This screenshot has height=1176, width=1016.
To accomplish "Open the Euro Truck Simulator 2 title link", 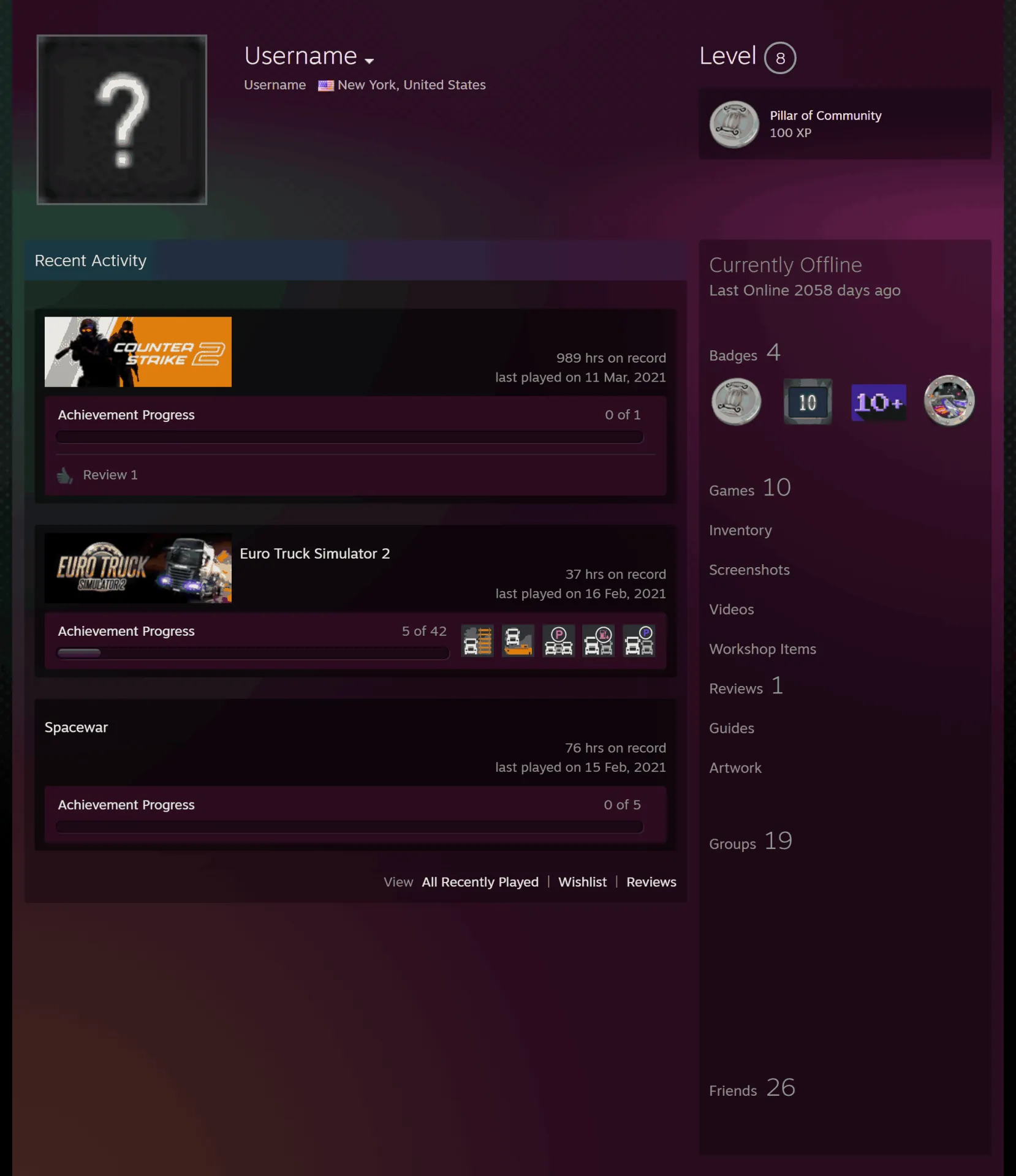I will [315, 554].
